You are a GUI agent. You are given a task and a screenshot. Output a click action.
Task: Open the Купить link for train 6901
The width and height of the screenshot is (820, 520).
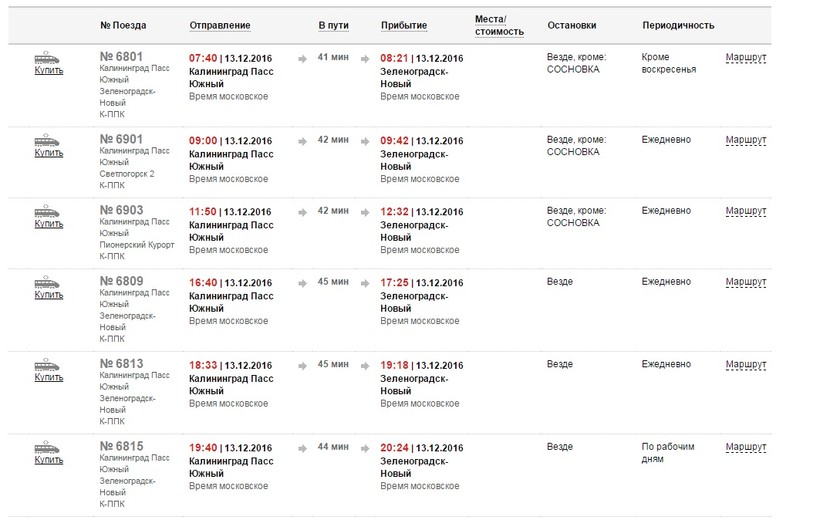[49, 153]
